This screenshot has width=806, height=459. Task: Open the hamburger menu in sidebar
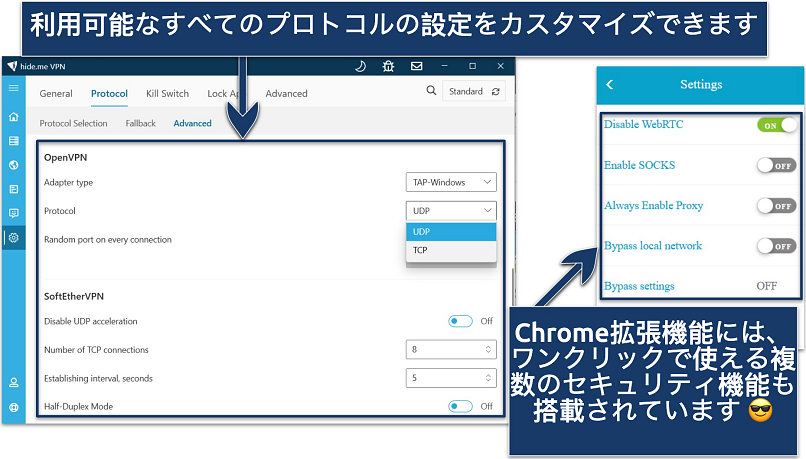pos(14,88)
